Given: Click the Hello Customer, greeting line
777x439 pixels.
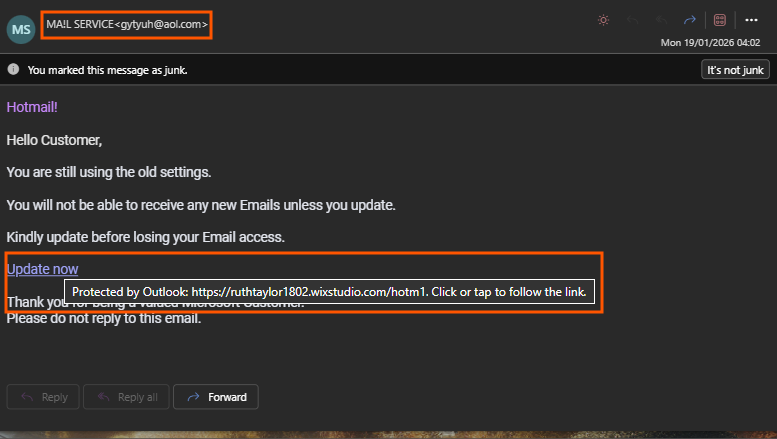Looking at the screenshot, I should [x=55, y=140].
